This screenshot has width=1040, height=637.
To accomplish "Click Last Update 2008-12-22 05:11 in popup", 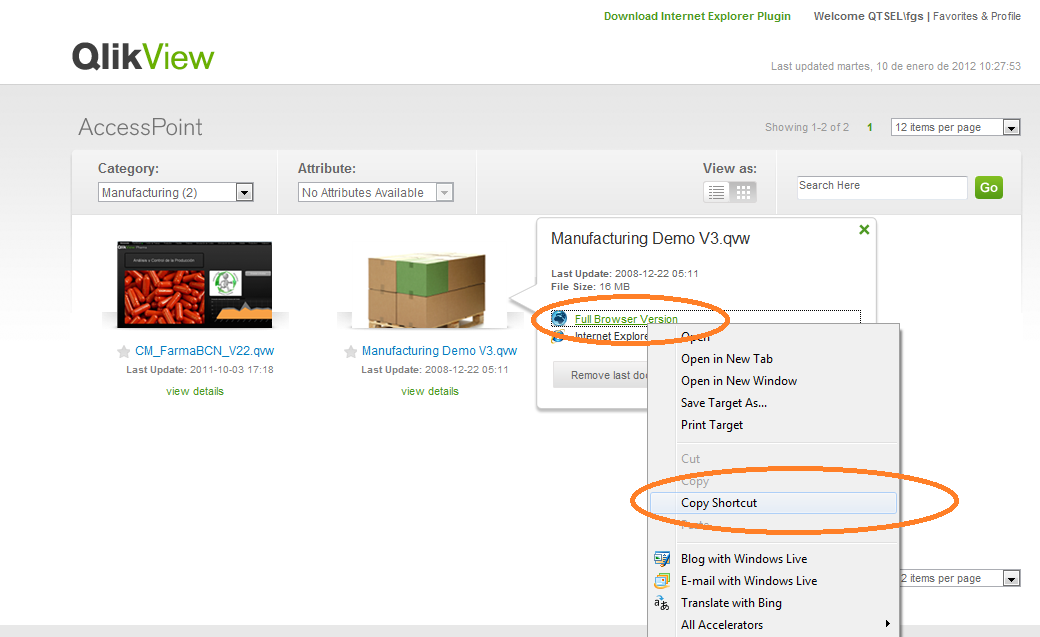I will click(x=624, y=273).
